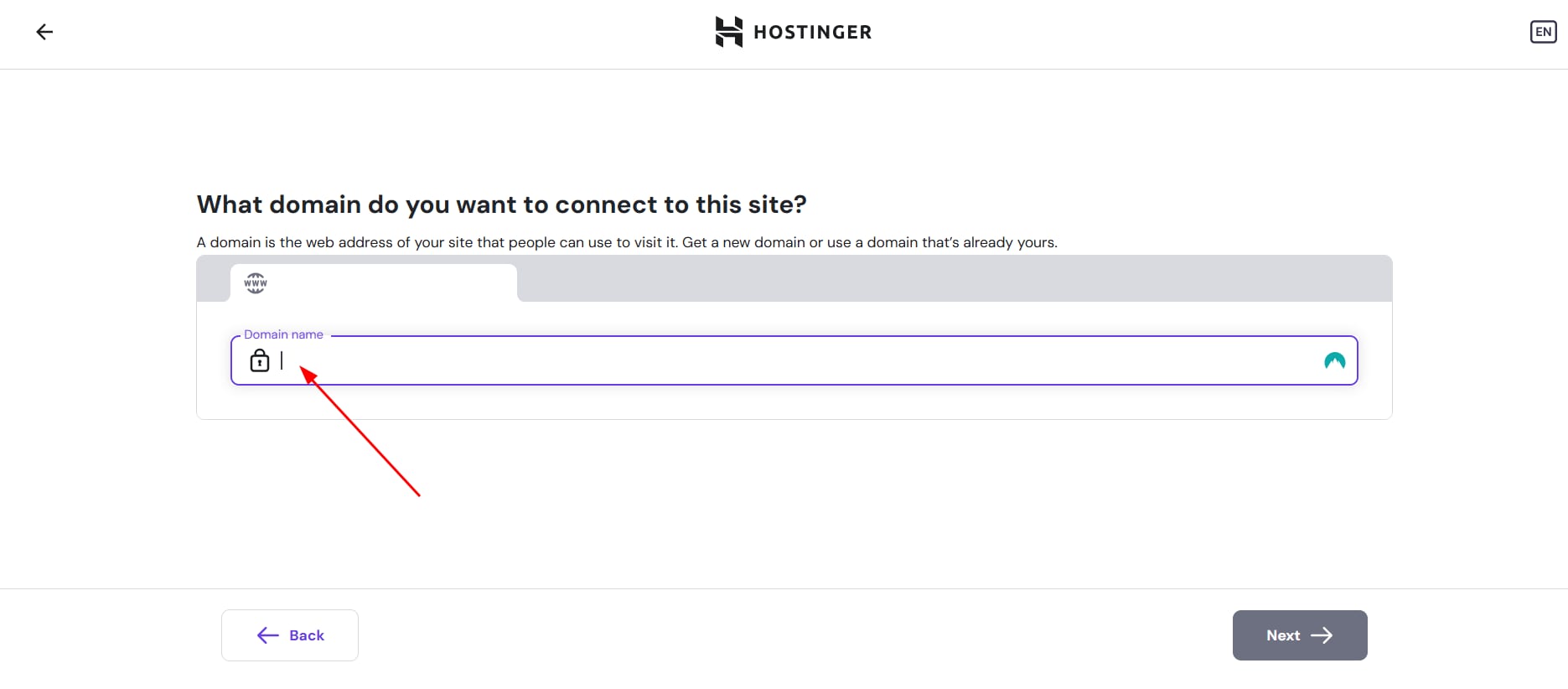Image resolution: width=1568 pixels, height=689 pixels.
Task: Click the purple 'Domain name' field label
Action: click(283, 334)
